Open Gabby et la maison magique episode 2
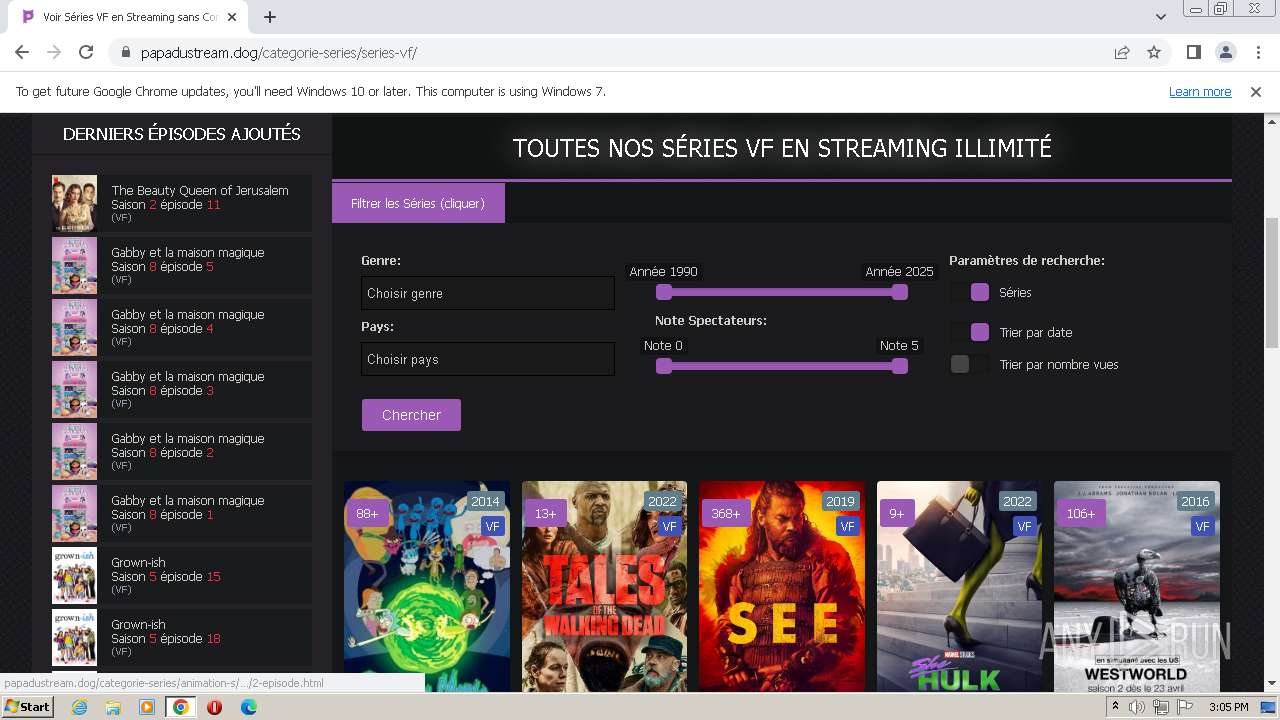The width and height of the screenshot is (1280, 720). tap(182, 452)
